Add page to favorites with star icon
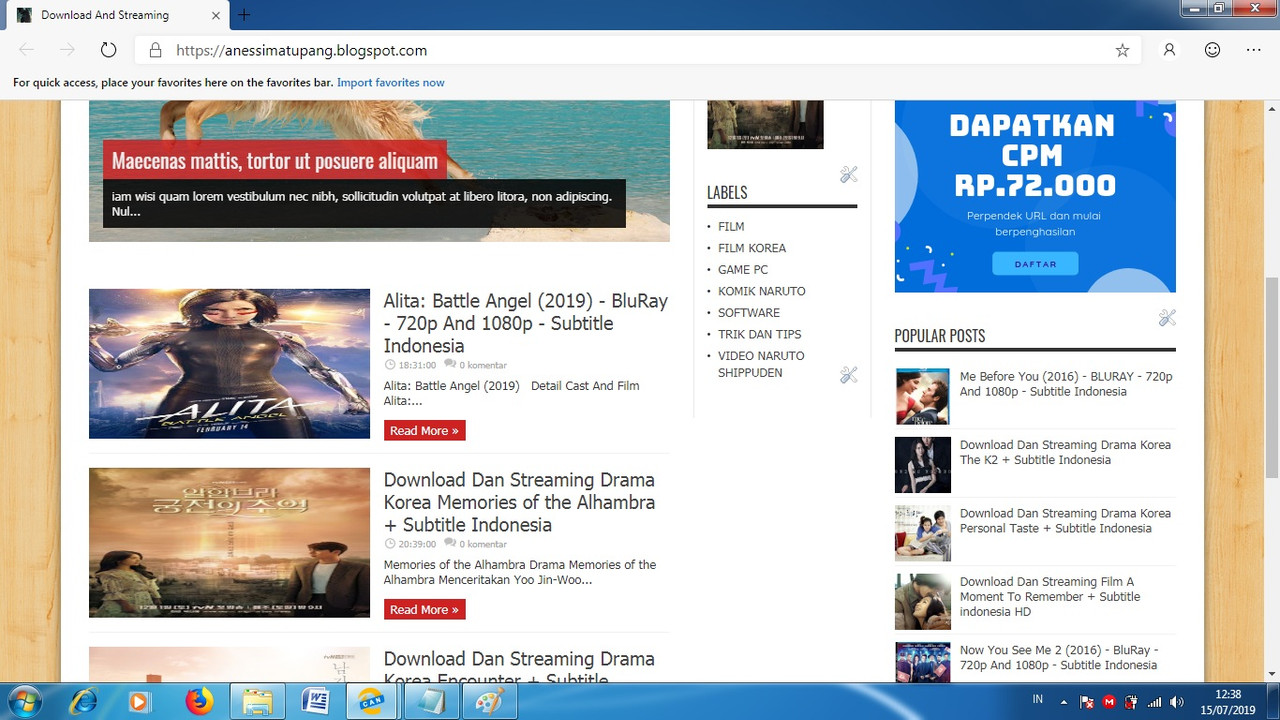 pyautogui.click(x=1122, y=50)
